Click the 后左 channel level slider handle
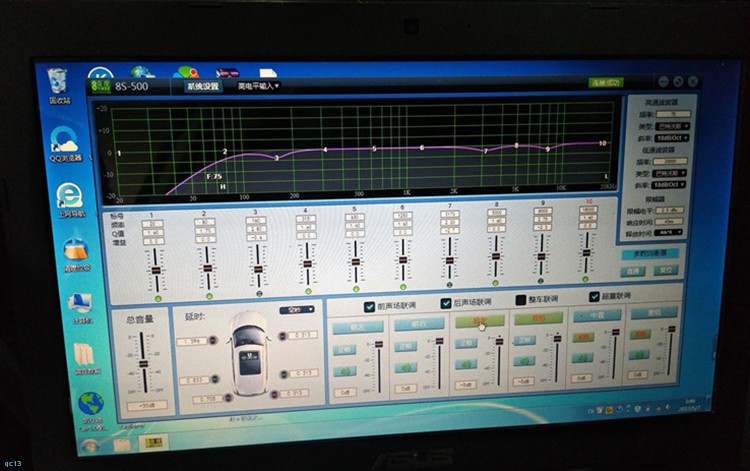 click(500, 341)
